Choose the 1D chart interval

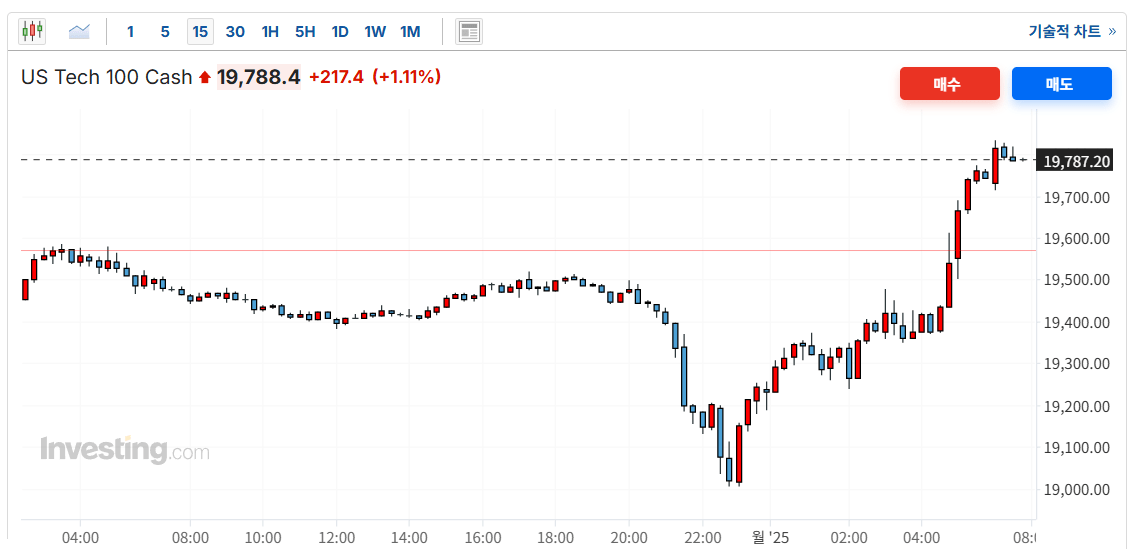pyautogui.click(x=340, y=31)
